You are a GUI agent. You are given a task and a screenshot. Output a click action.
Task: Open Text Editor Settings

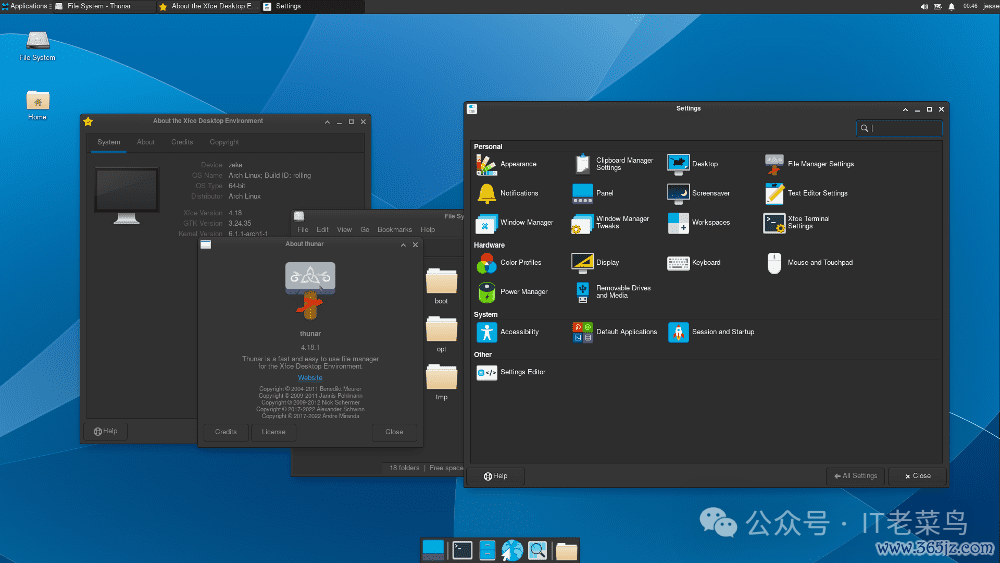(x=806, y=193)
